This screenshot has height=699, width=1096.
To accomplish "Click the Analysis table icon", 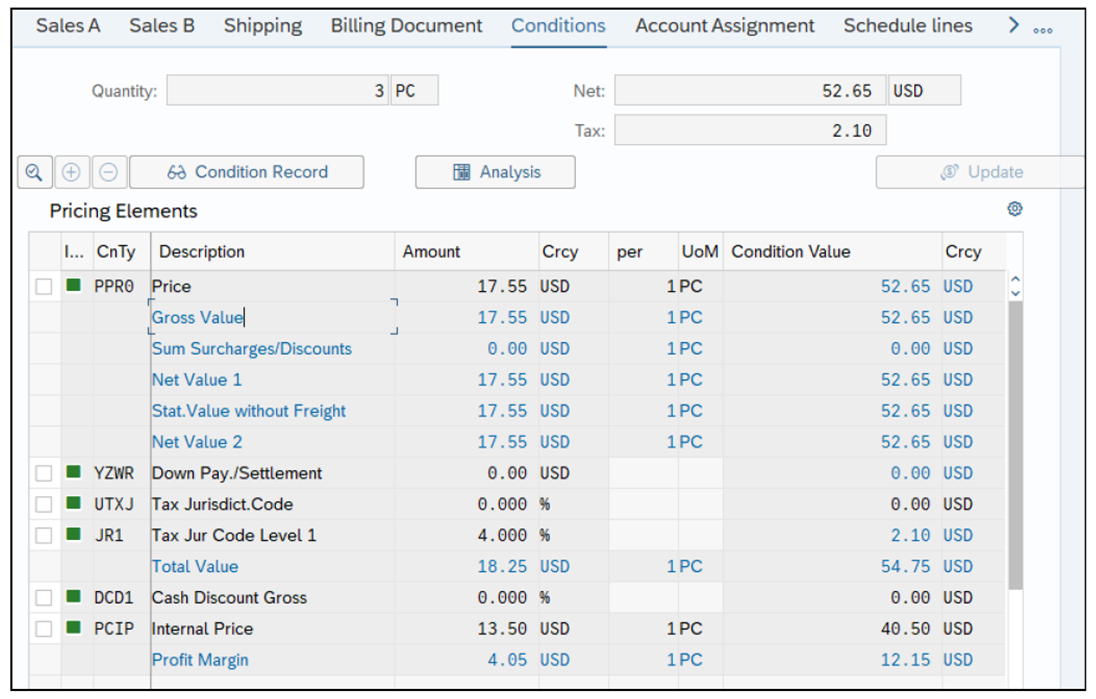I will [460, 172].
